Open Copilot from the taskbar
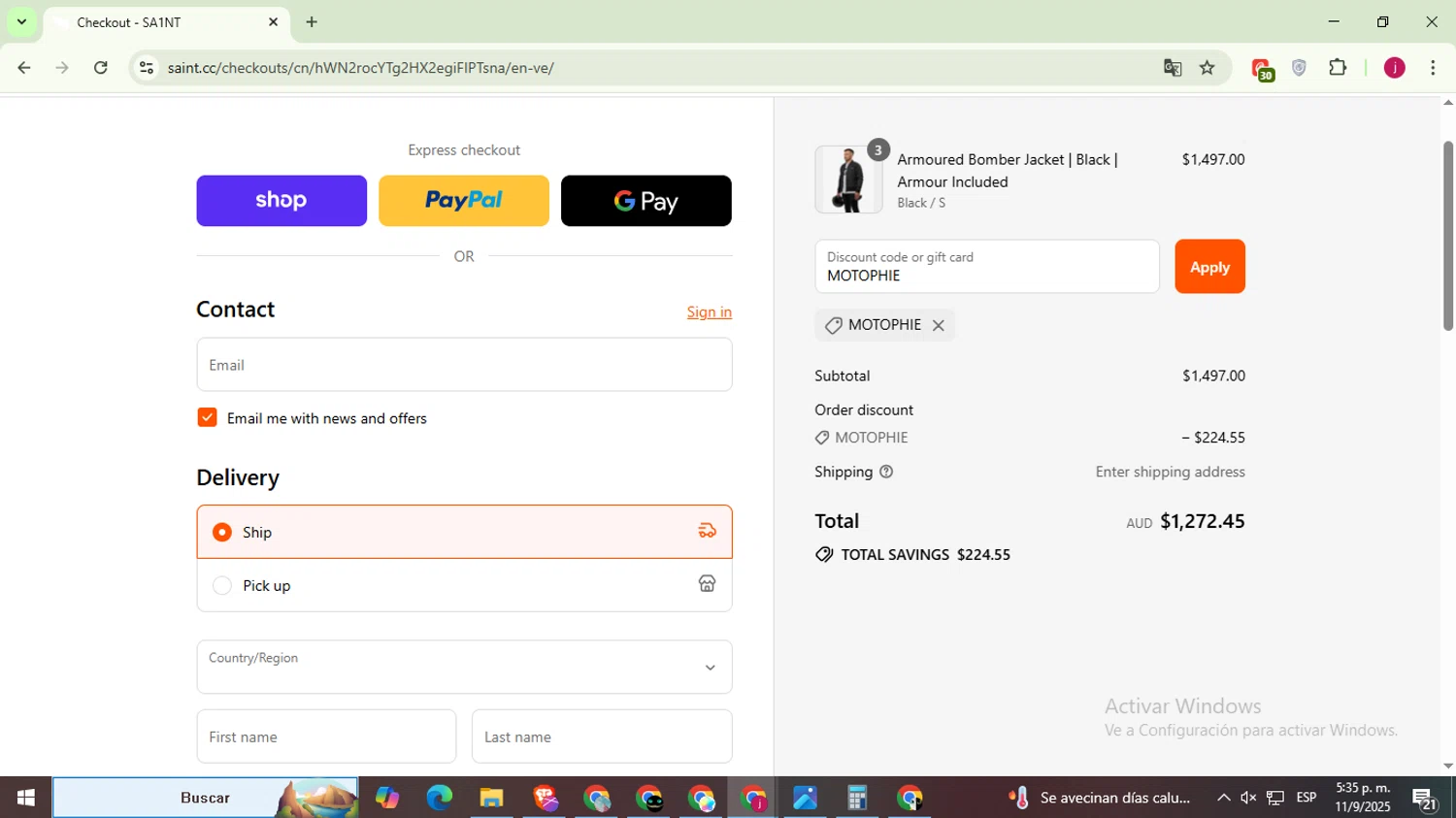1456x818 pixels. click(387, 798)
